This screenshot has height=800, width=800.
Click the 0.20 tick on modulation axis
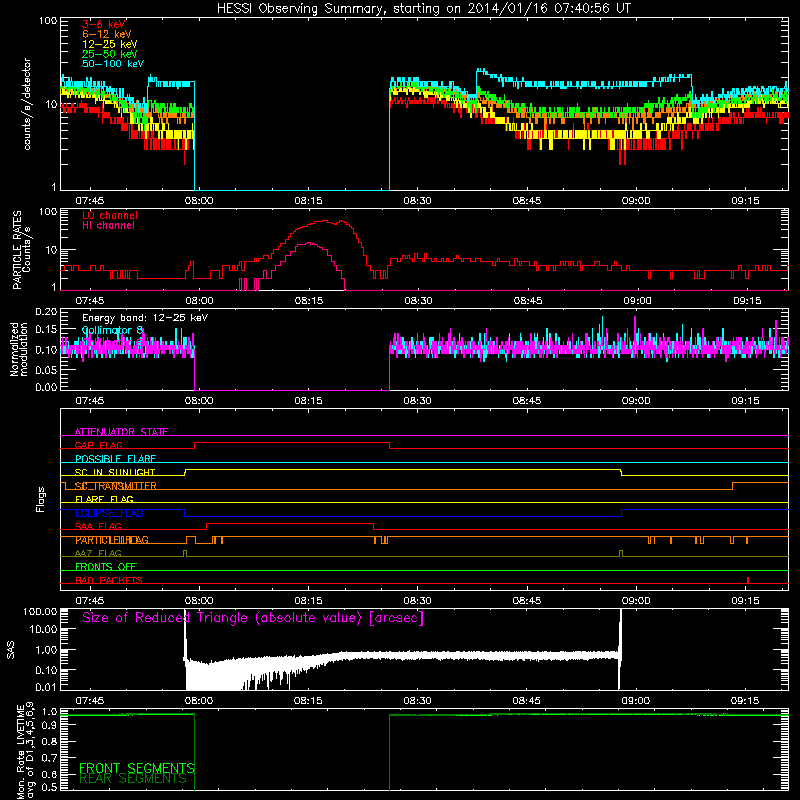[46, 312]
